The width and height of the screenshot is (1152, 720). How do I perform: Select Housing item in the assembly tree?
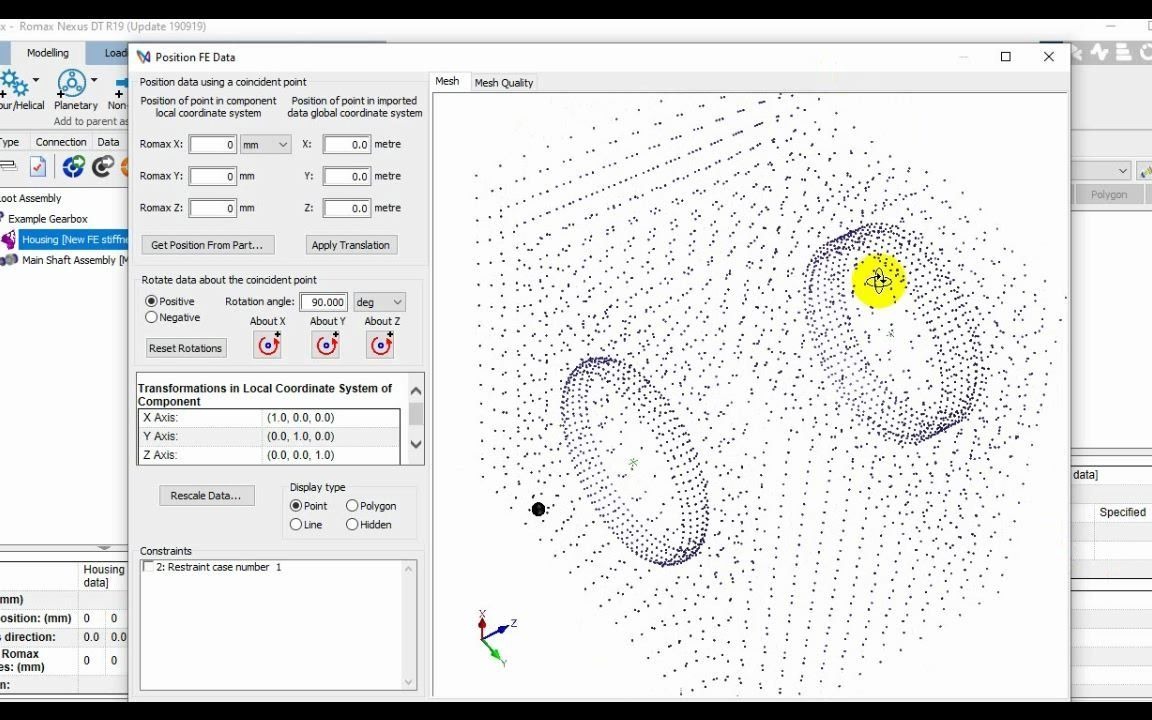coord(74,240)
